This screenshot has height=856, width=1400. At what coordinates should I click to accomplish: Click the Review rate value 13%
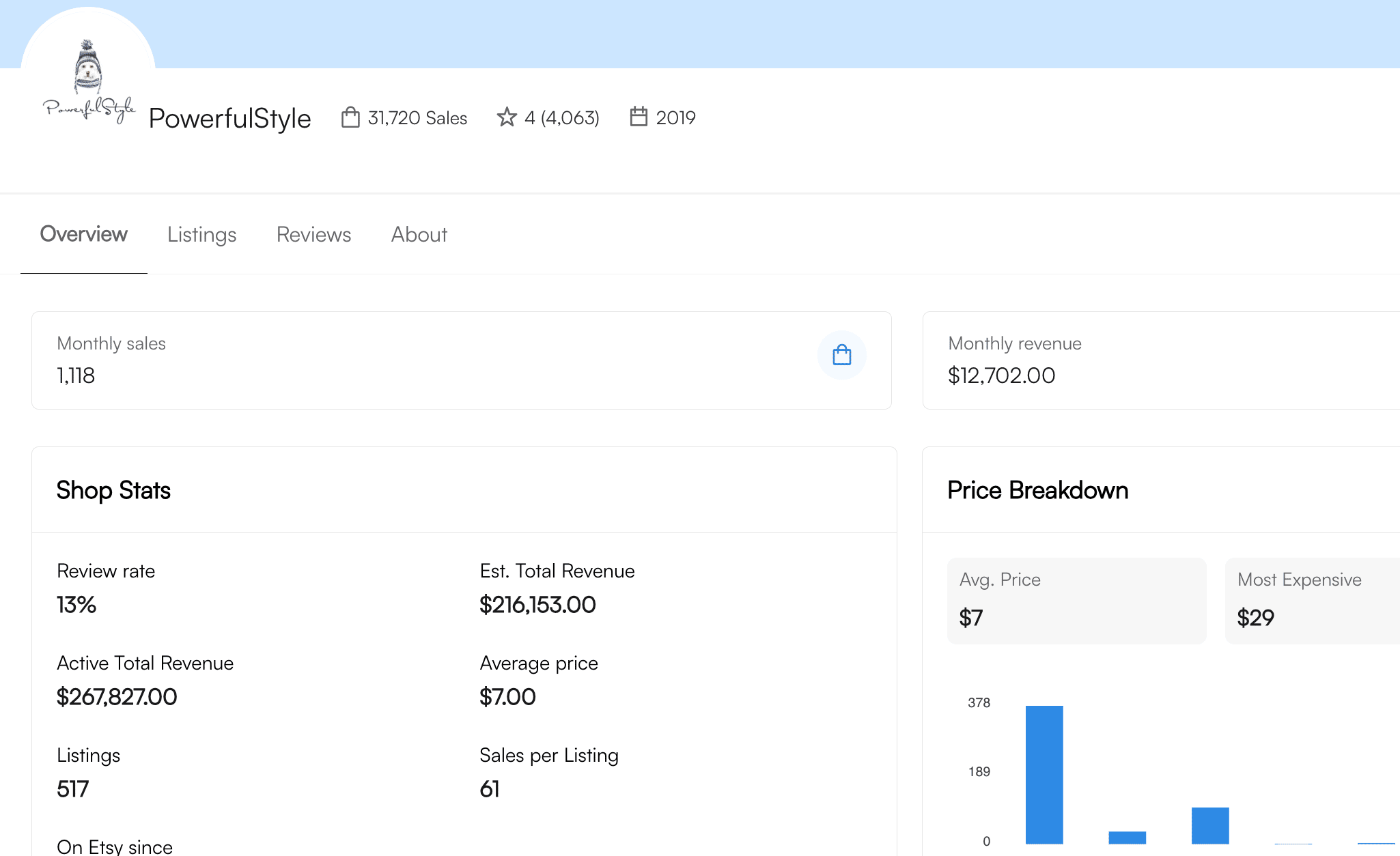pos(76,605)
